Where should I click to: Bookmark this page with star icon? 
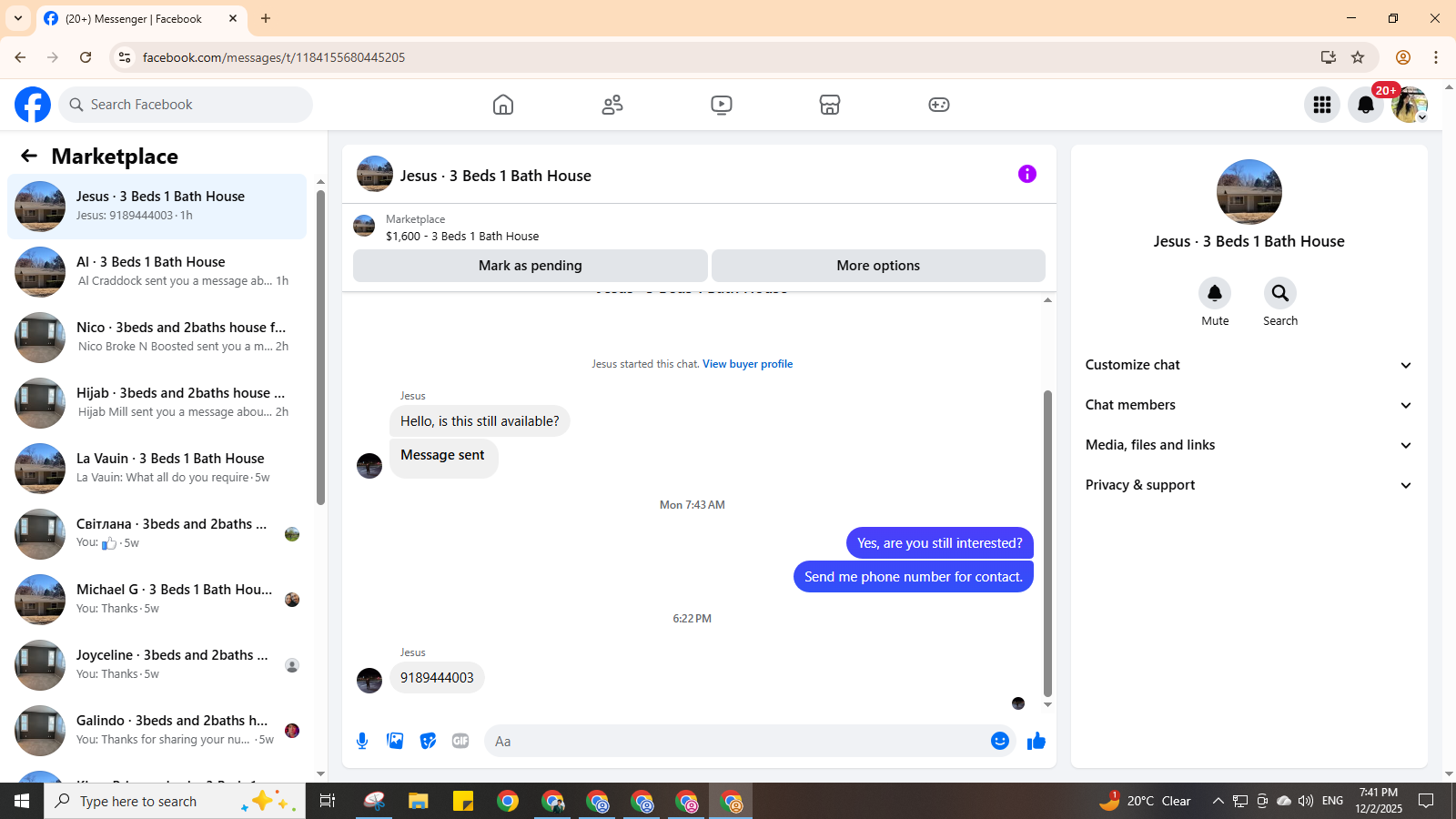pos(1358,57)
